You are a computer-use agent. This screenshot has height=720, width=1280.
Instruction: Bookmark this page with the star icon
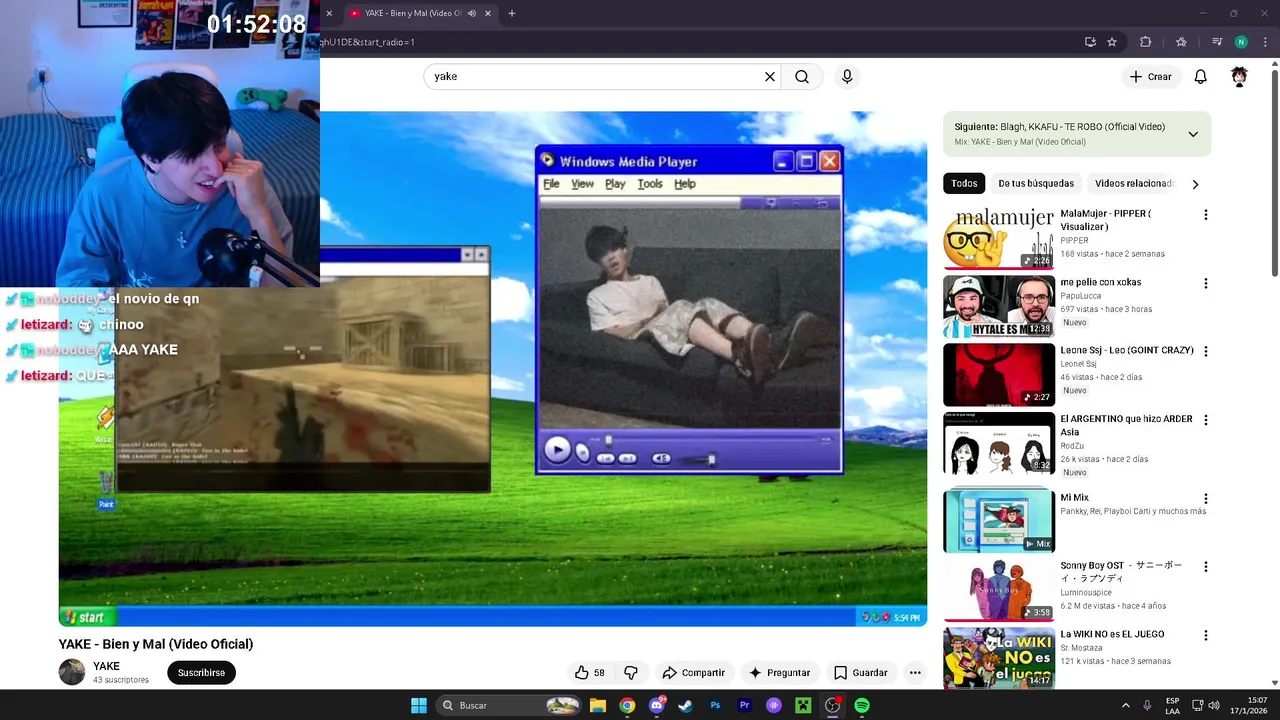pos(1112,42)
